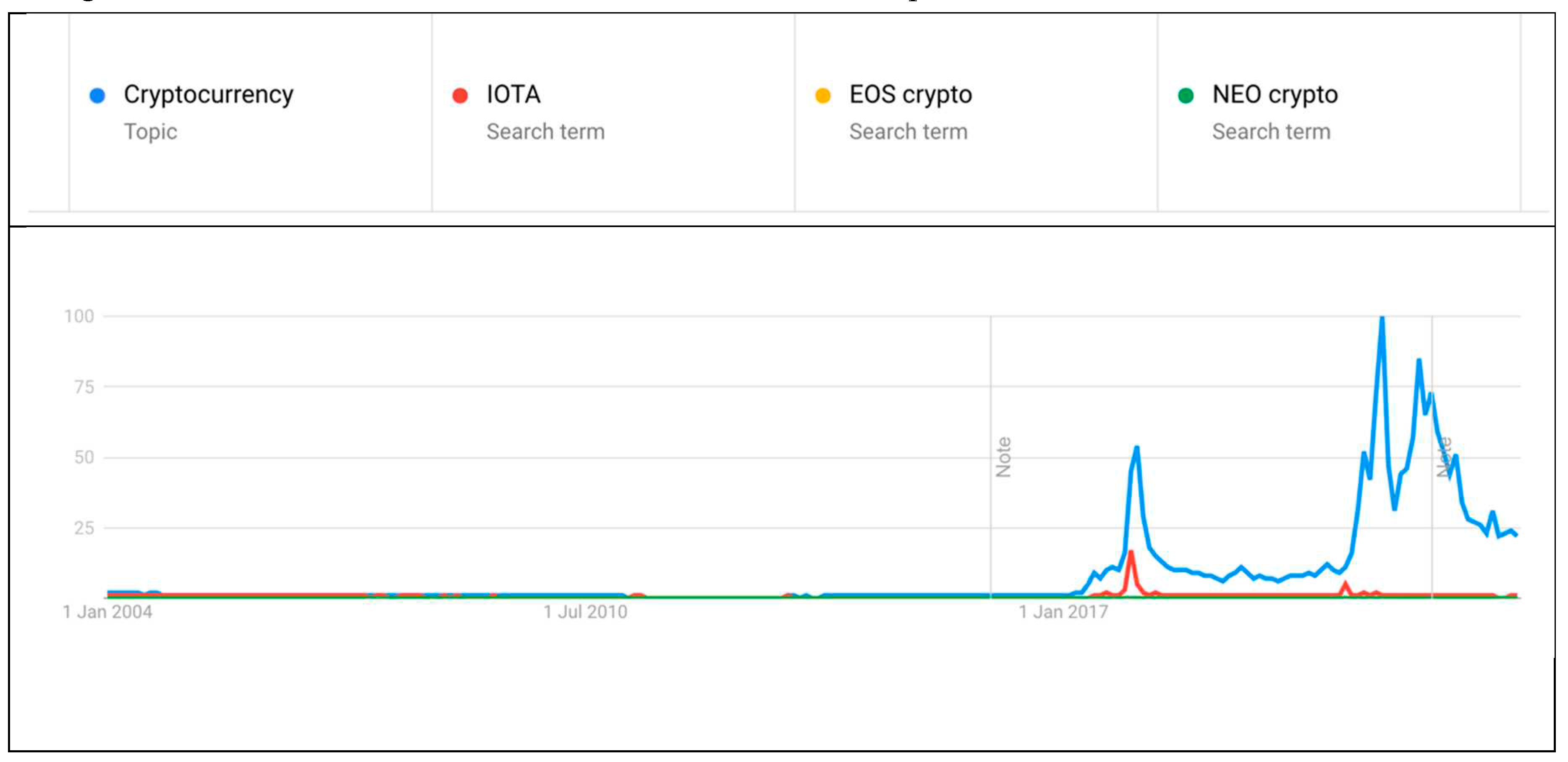The height and width of the screenshot is (762, 1568).
Task: Open the NEO crypto term title
Action: point(1275,94)
